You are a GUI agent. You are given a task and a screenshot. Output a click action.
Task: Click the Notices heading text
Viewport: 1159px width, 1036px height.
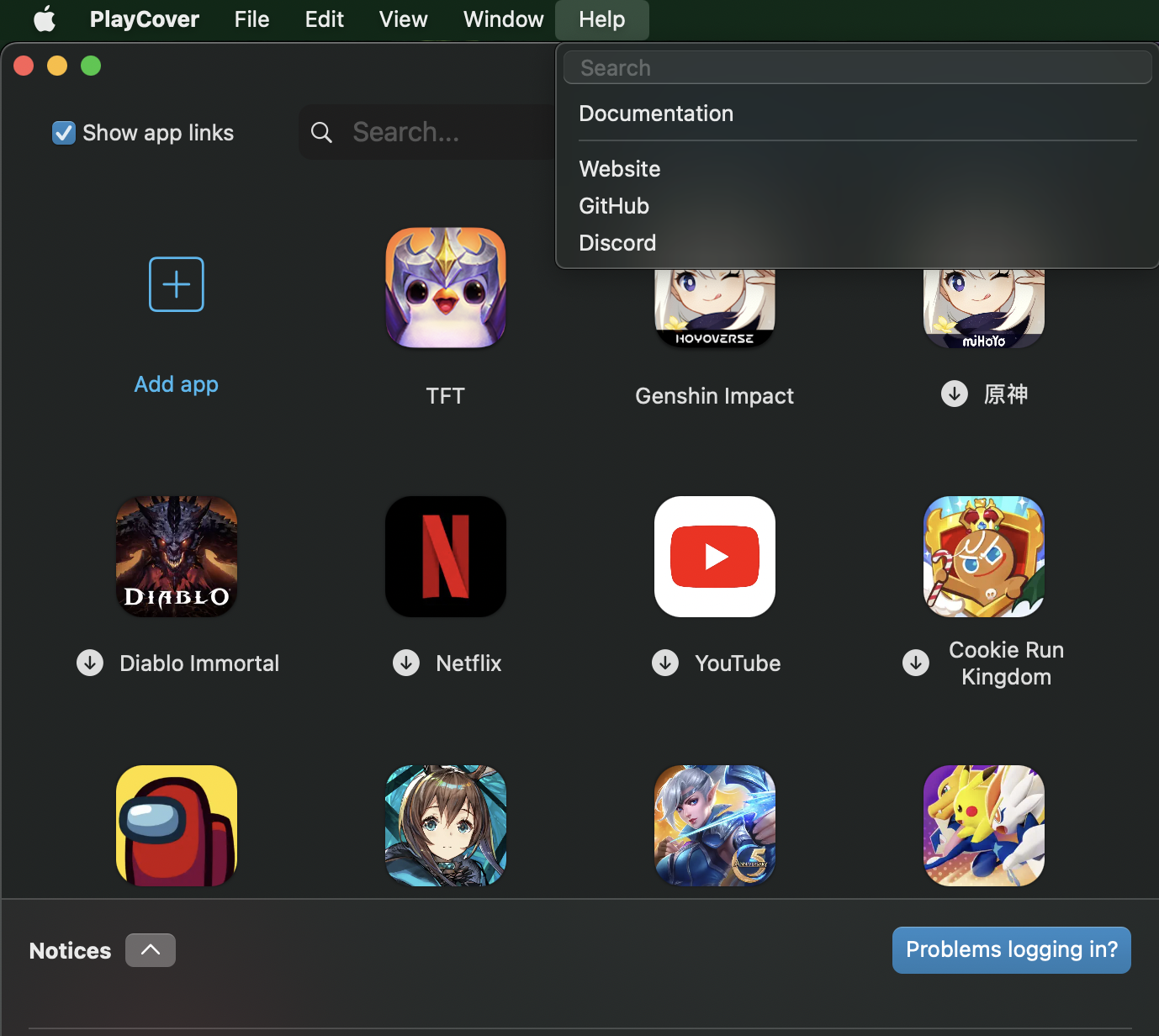(x=71, y=950)
